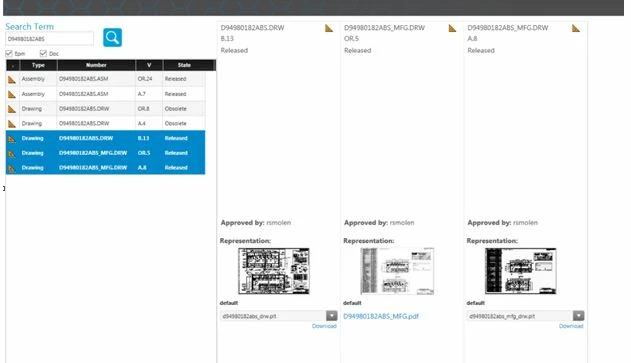
Task: Select D94980182ABS.DRW in the OR.8 row
Action: coord(84,109)
